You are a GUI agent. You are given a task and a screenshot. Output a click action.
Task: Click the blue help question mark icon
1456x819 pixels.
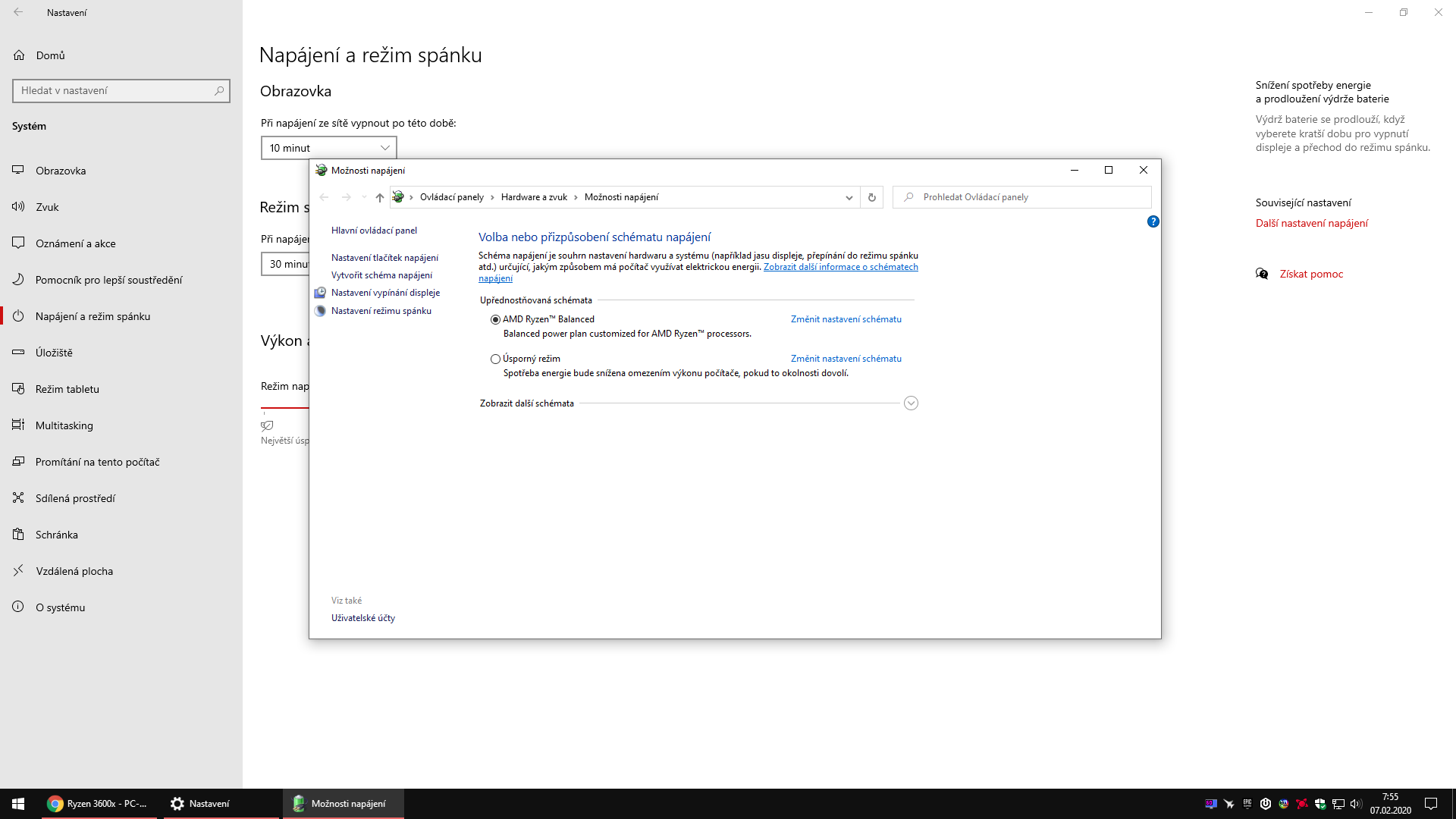[x=1153, y=221]
